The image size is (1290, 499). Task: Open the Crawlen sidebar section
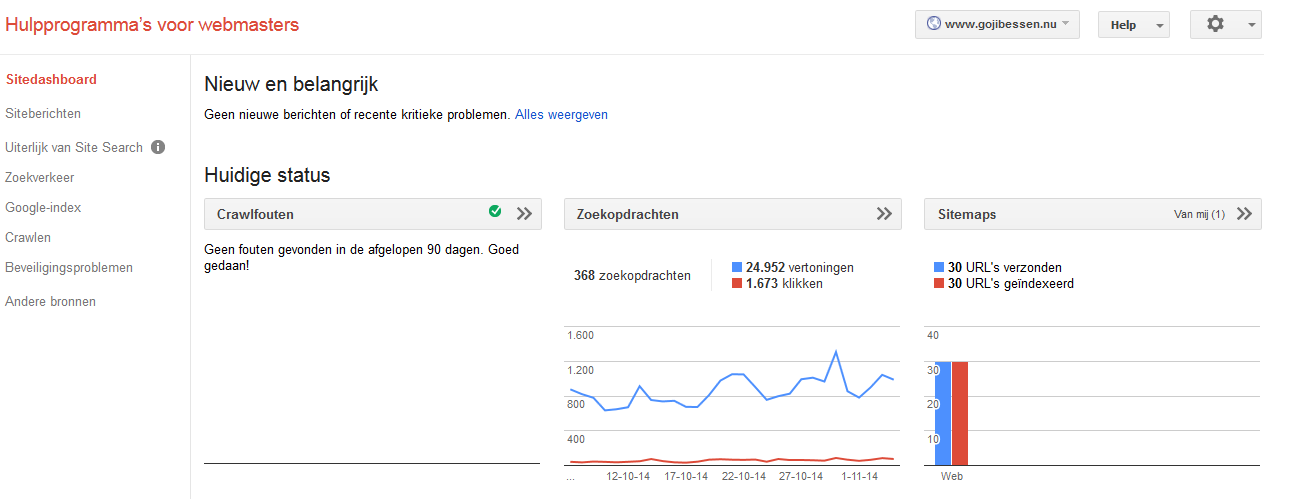tap(28, 238)
